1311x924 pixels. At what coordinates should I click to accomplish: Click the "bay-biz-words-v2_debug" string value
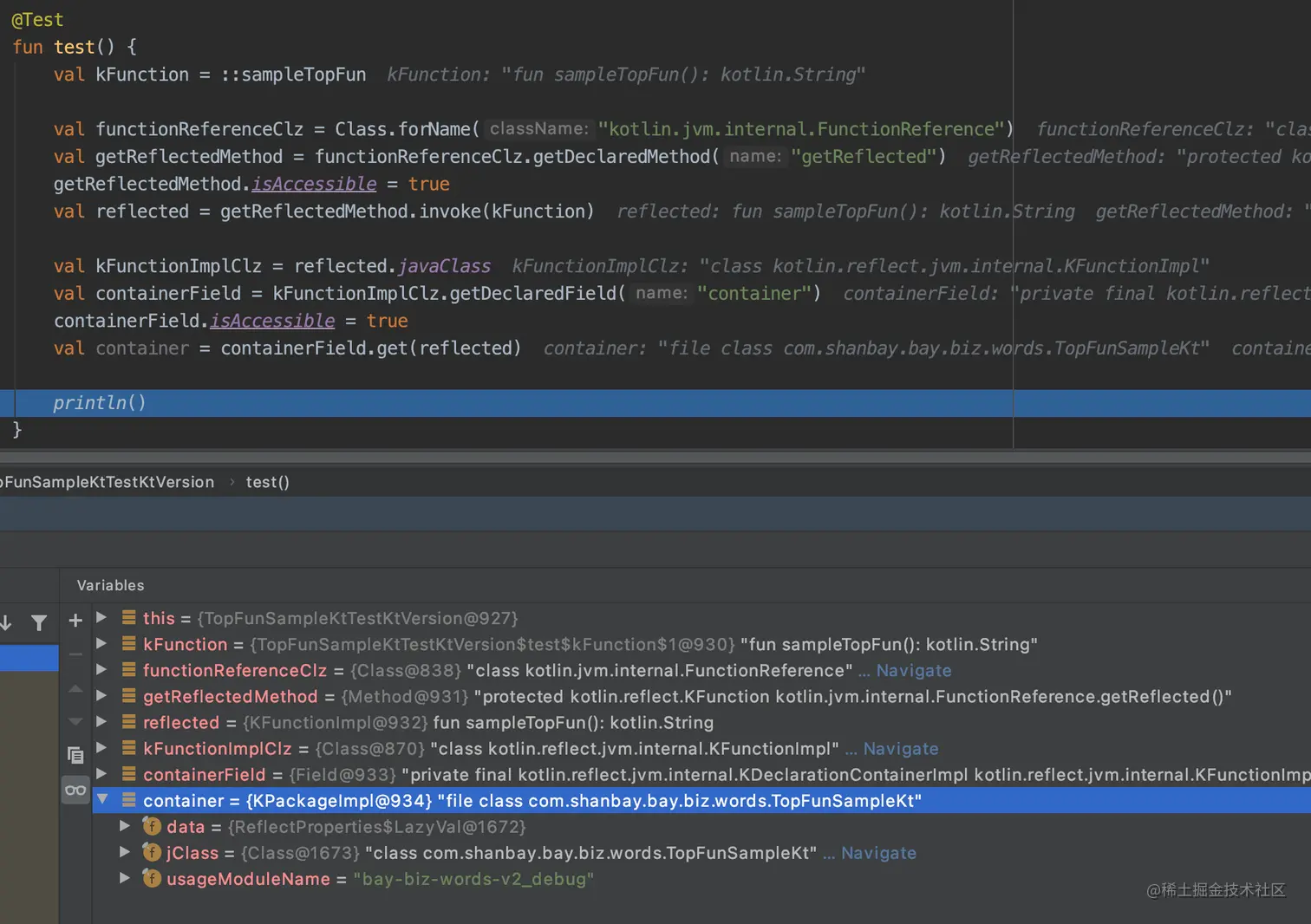[473, 879]
